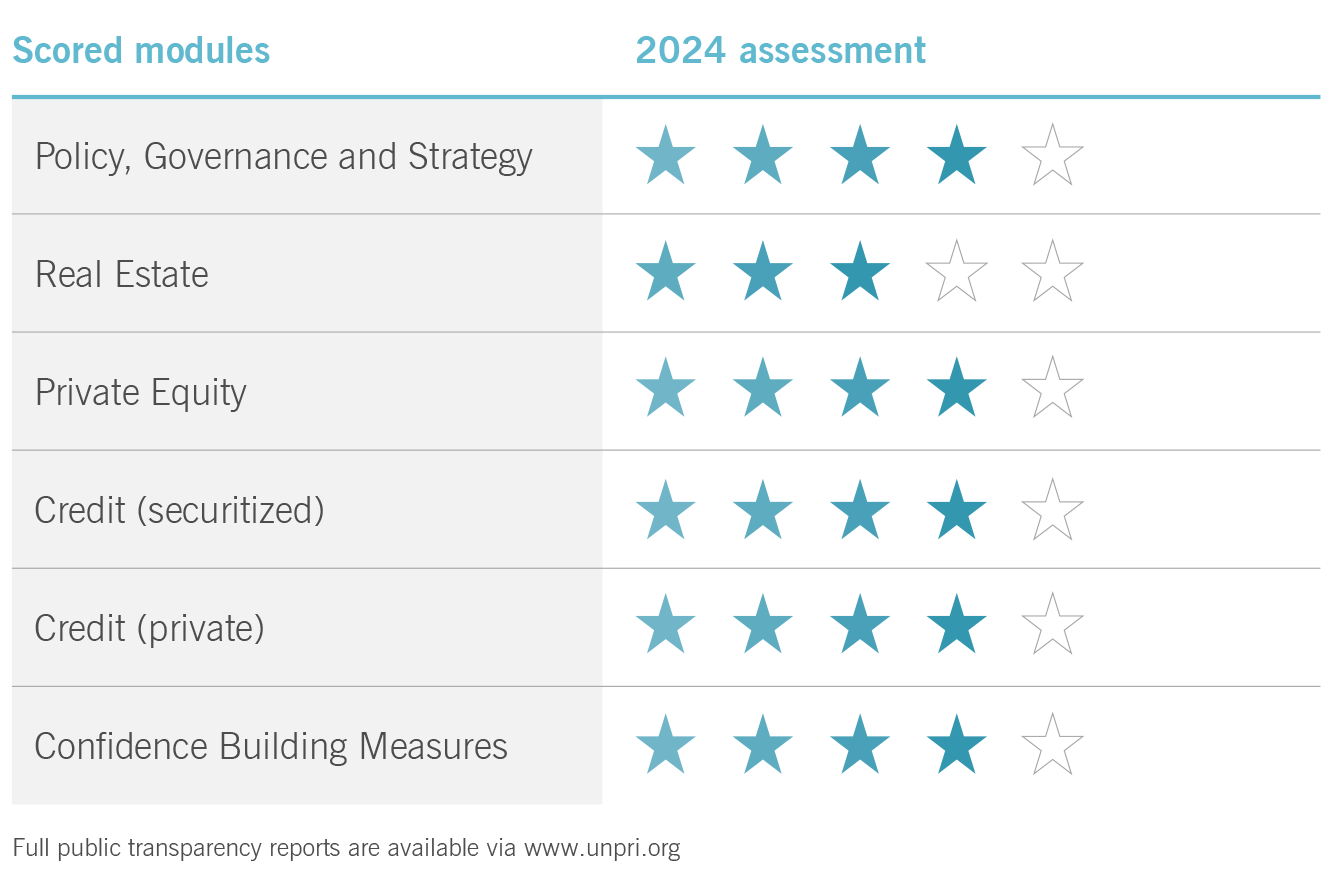Click the first star for Policy, Governance and Strategy
1333x879 pixels.
[x=665, y=156]
